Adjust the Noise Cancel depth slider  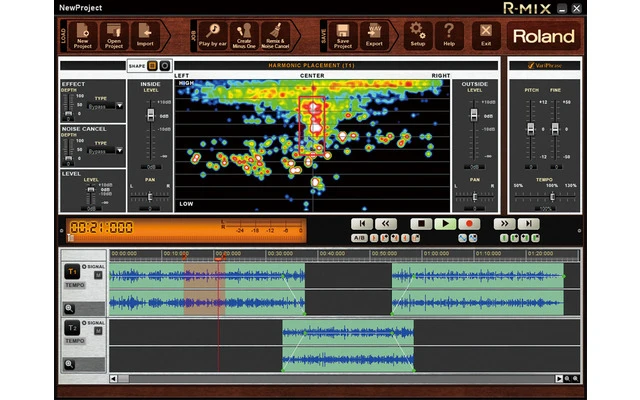click(68, 158)
